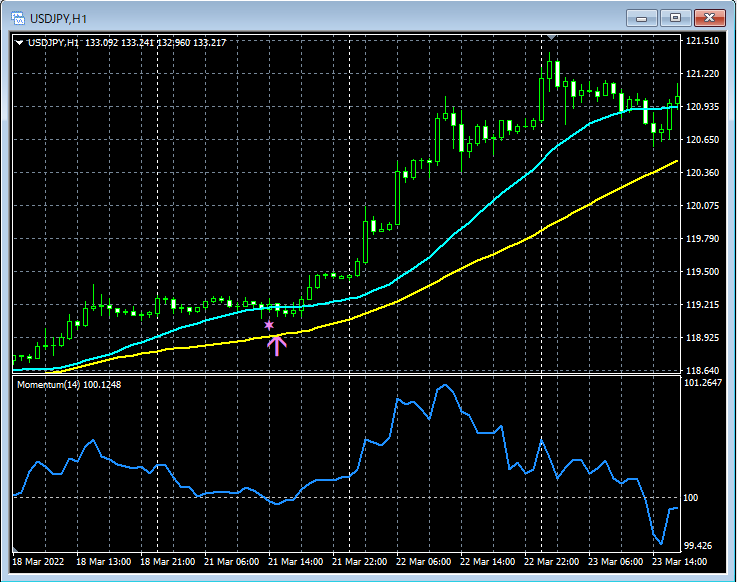Click the OHLC values 133.092 133.241 text
Screen dimensions: 738x582
(x=120, y=43)
